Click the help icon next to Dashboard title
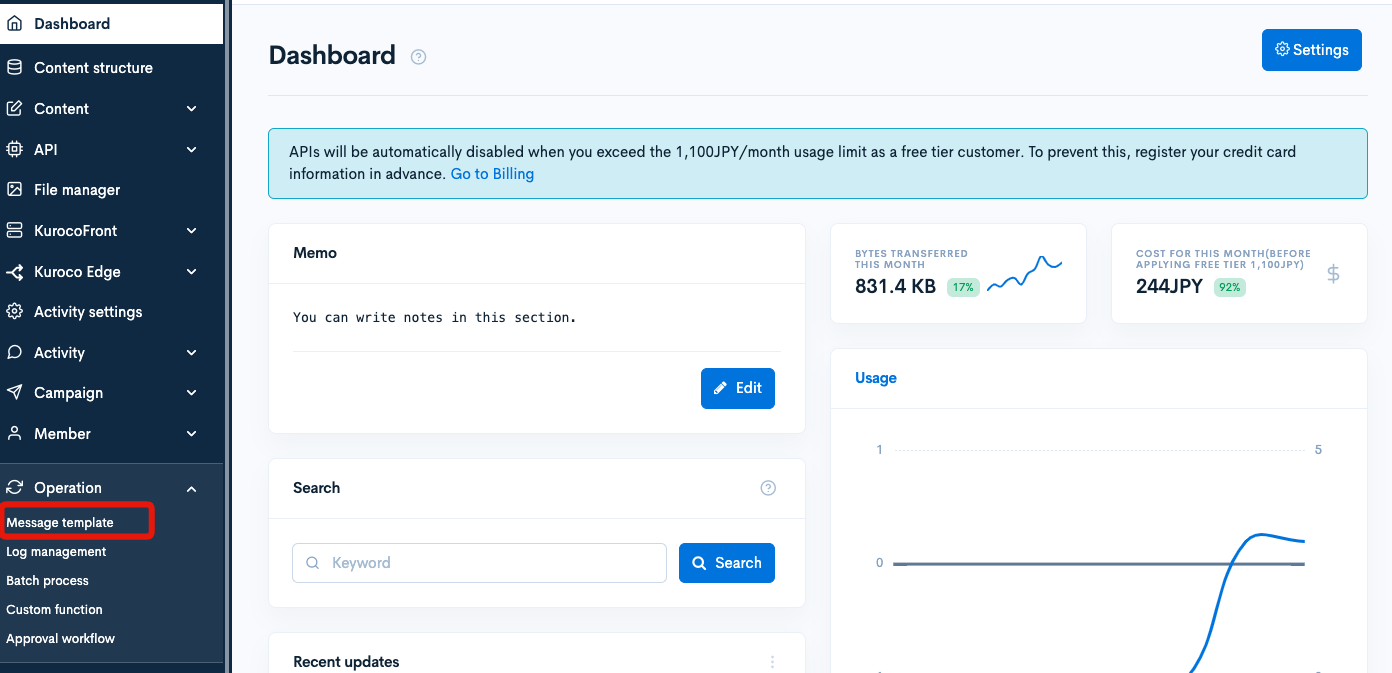Screen dimensions: 1392x673 [418, 56]
